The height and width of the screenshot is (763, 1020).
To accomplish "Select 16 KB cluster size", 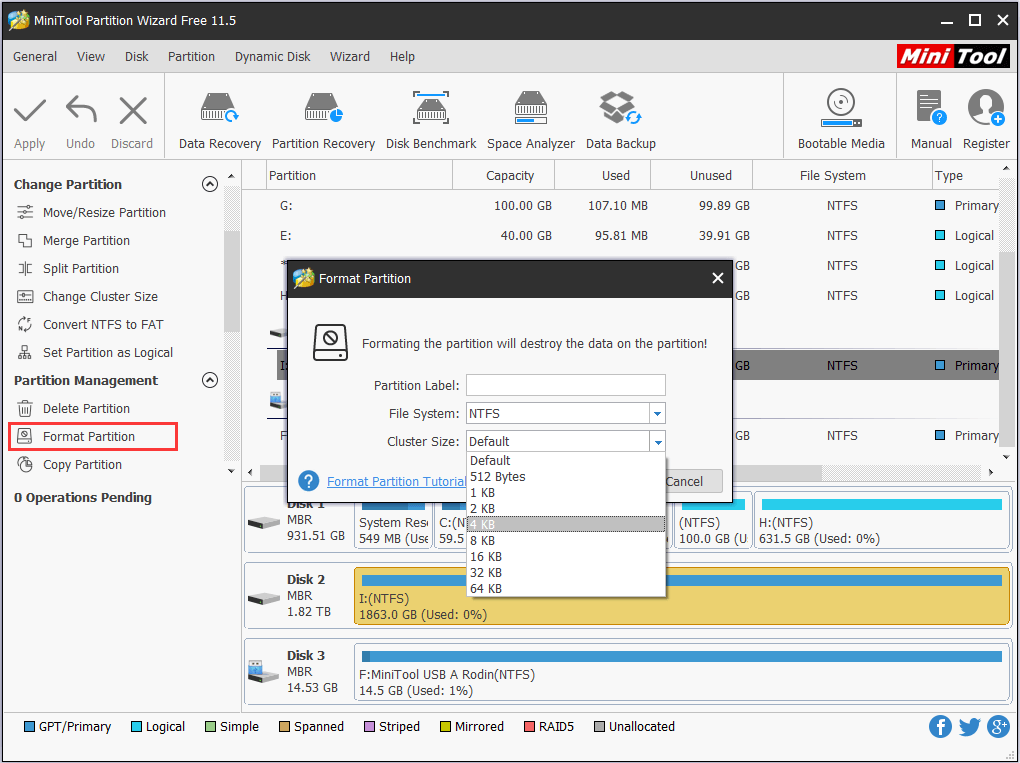I will click(566, 557).
